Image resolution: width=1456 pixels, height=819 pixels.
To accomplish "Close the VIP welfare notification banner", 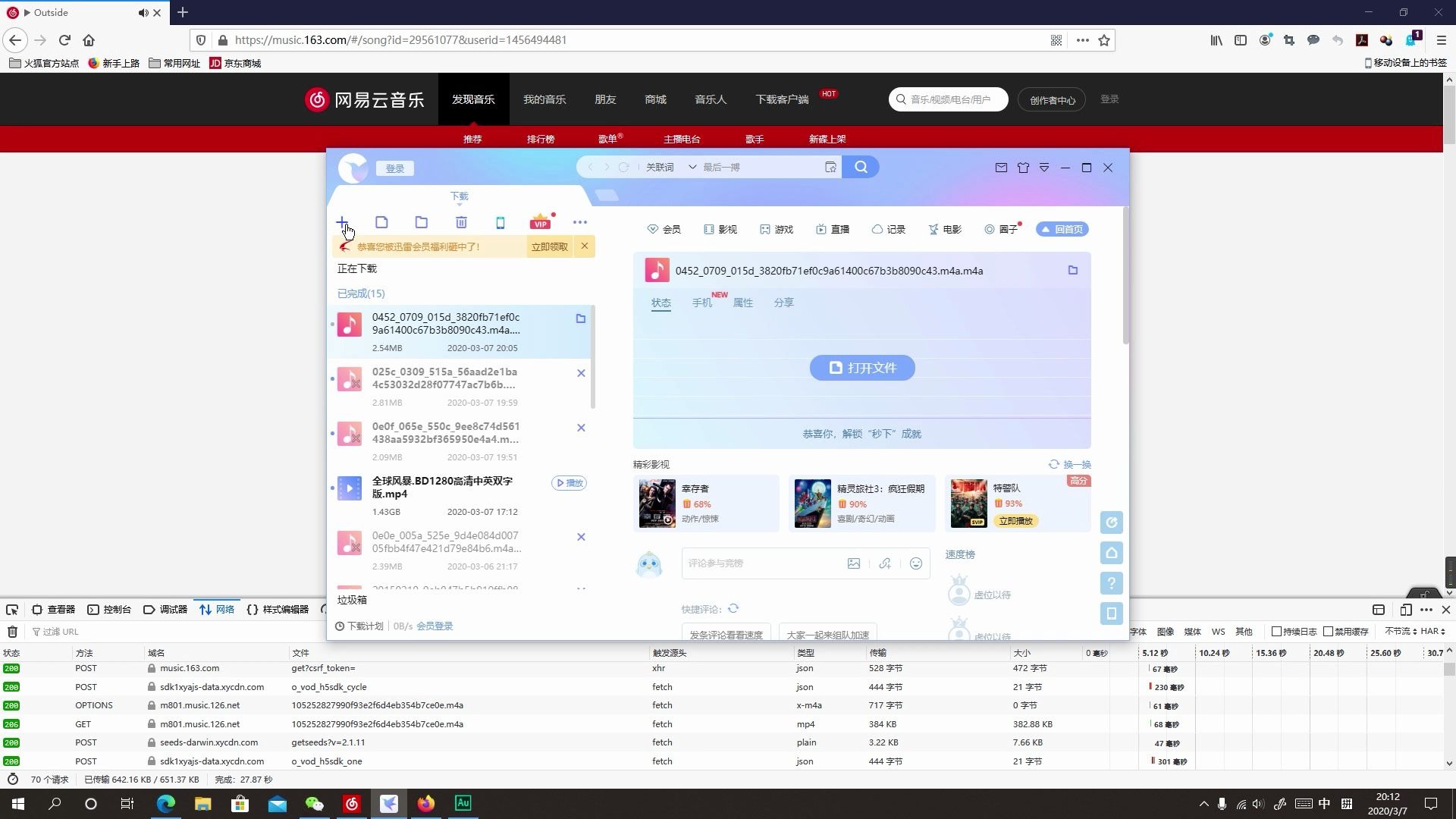I will [x=585, y=246].
